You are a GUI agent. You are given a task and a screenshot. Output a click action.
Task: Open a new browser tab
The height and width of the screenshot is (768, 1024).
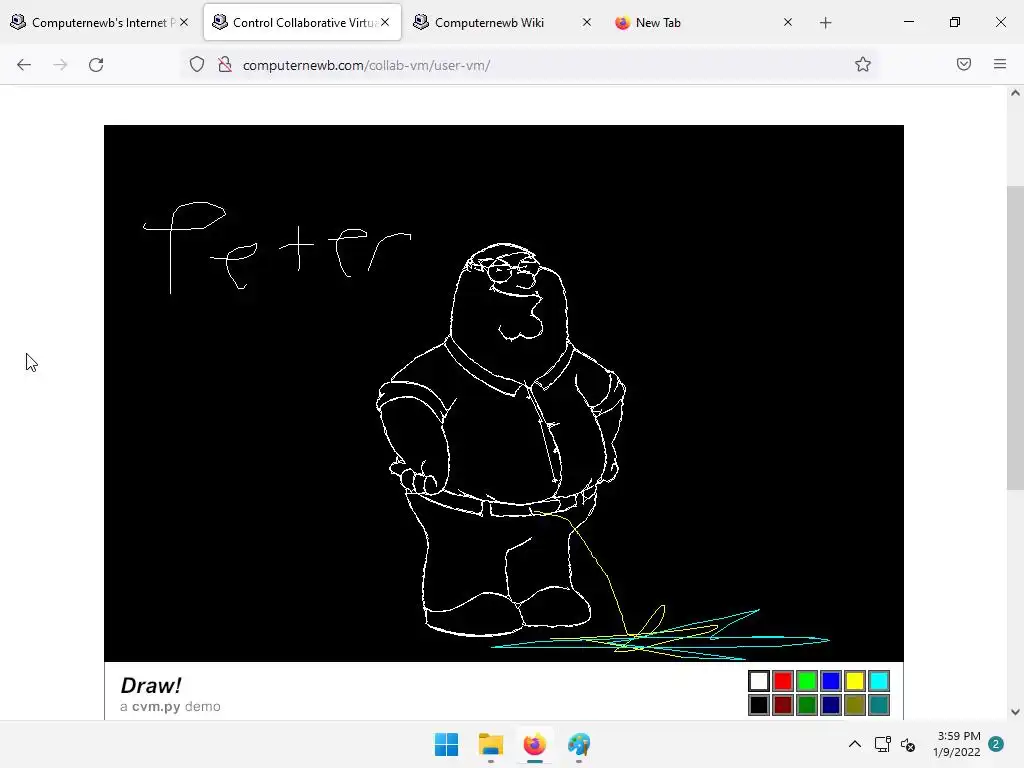825,23
